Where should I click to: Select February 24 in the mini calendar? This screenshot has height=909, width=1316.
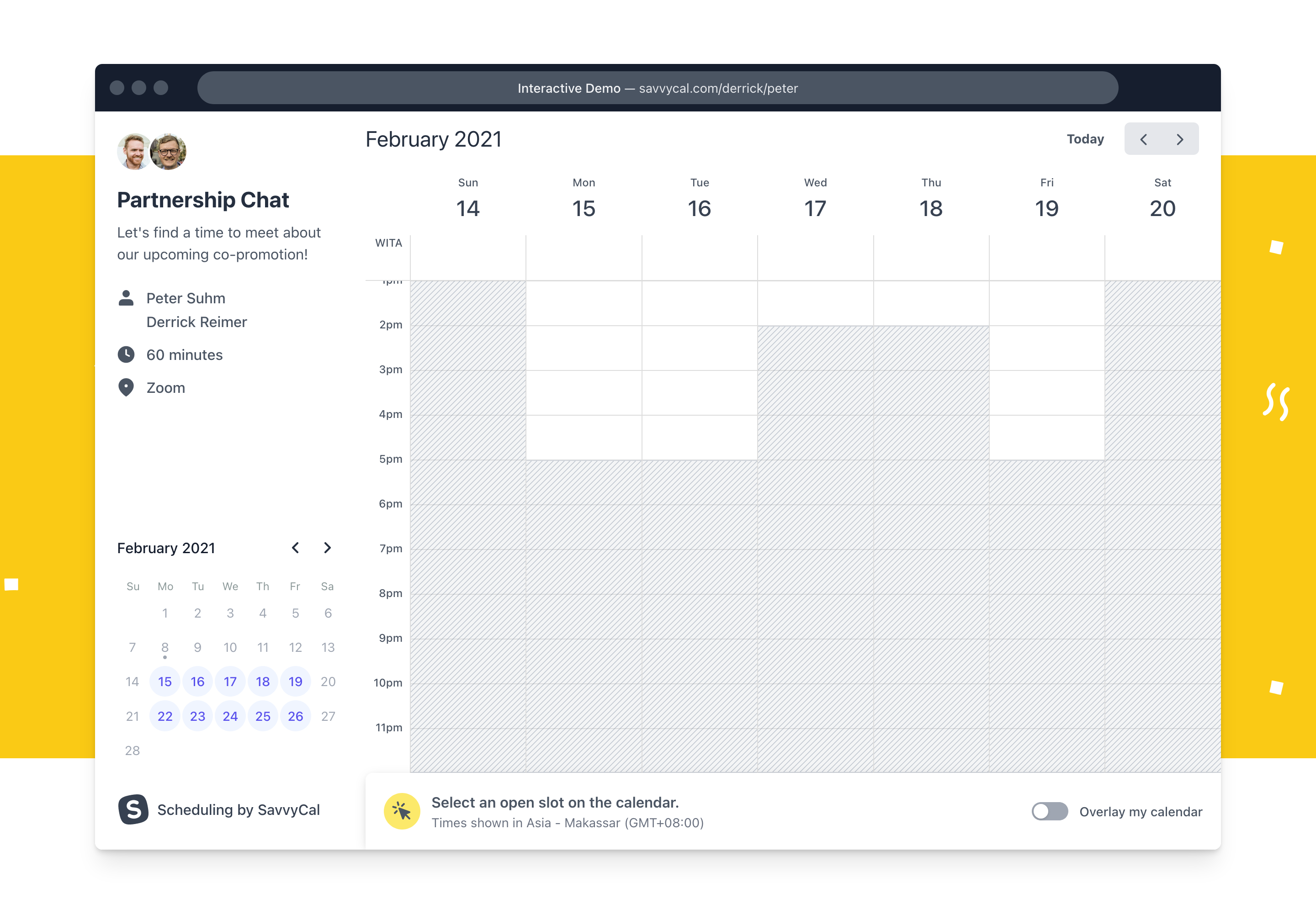[230, 717]
